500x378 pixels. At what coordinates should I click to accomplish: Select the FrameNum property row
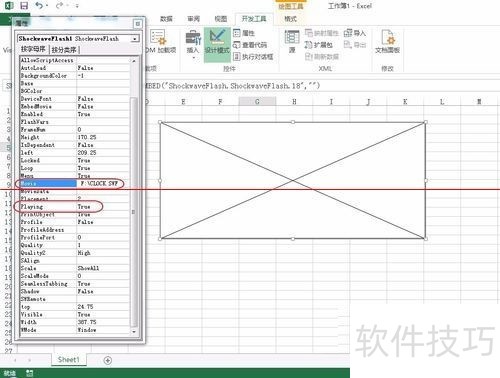pos(75,129)
